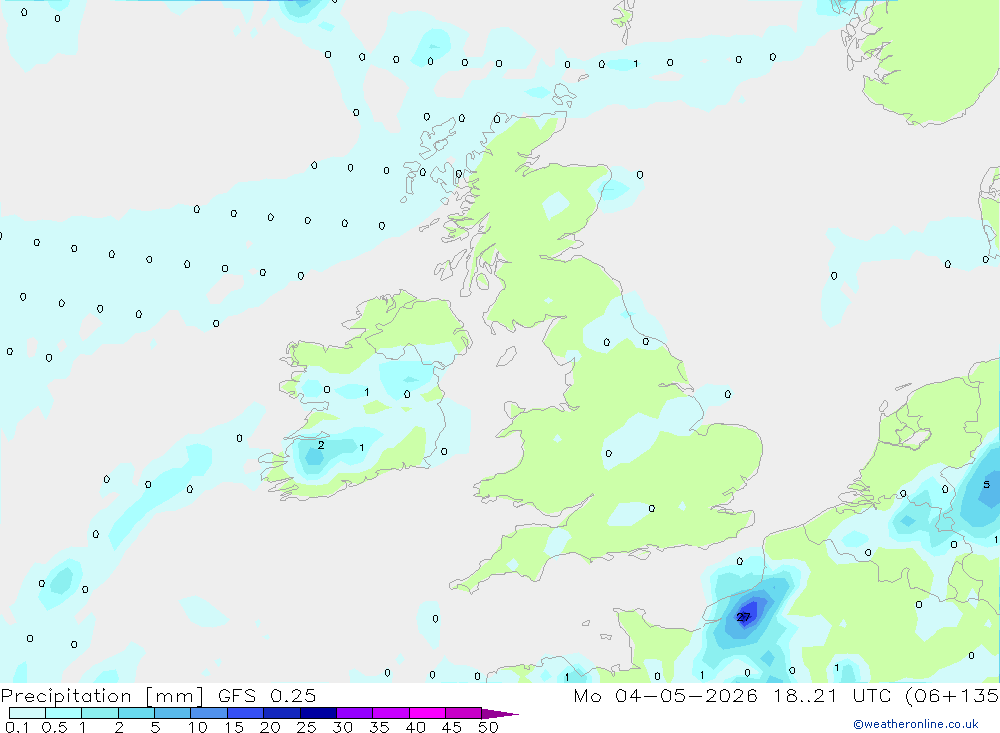Click the 'Precipitation [mm]' title text
Image resolution: width=1000 pixels, height=733 pixels.
102,696
